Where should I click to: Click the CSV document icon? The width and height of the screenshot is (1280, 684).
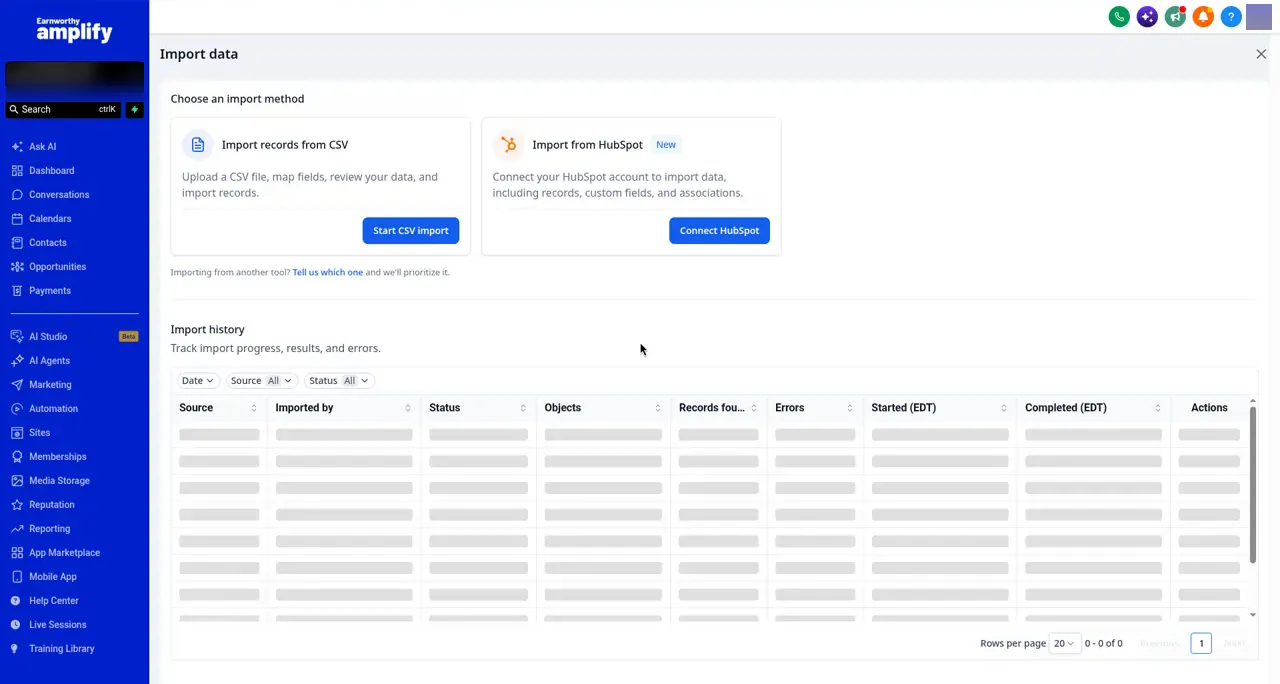pyautogui.click(x=198, y=145)
